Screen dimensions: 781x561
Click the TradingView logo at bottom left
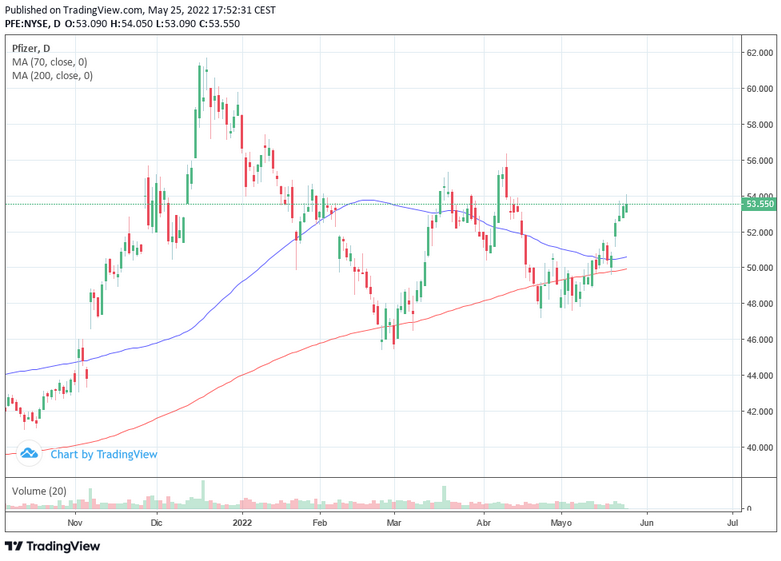pyautogui.click(x=52, y=547)
